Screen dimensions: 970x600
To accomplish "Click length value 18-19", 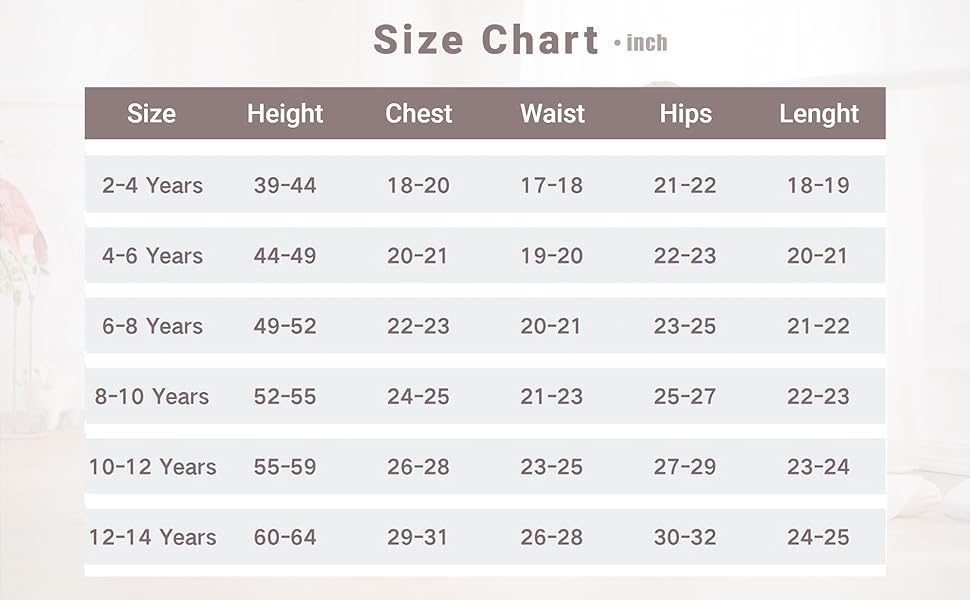I will coord(818,185).
